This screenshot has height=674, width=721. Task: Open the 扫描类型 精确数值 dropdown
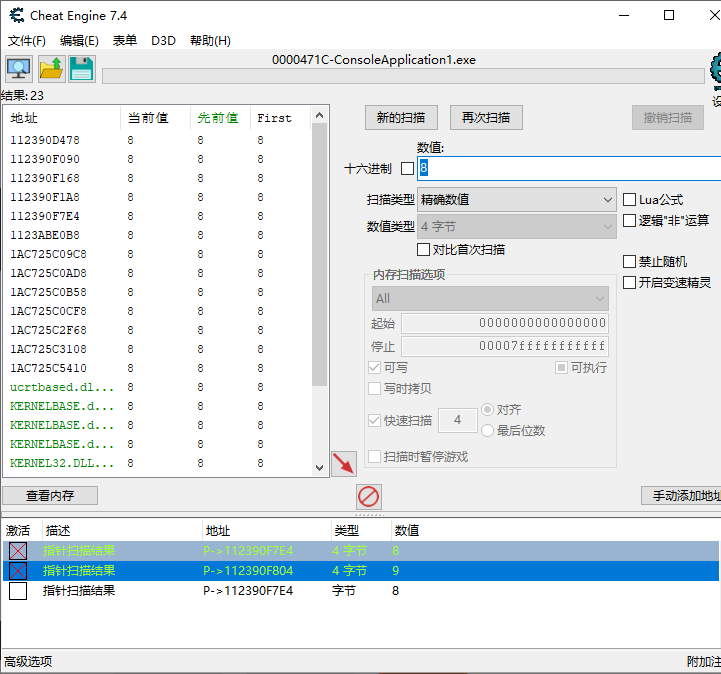pyautogui.click(x=516, y=200)
